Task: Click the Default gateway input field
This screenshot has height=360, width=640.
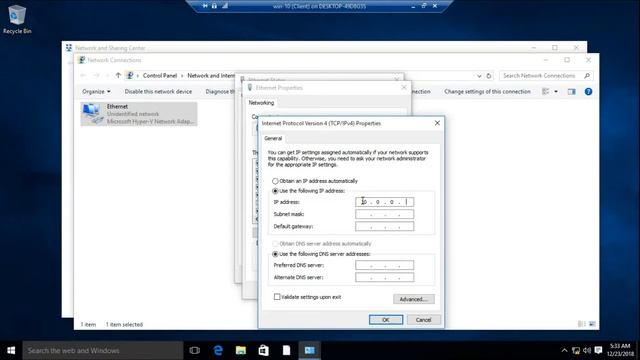Action: [384, 226]
